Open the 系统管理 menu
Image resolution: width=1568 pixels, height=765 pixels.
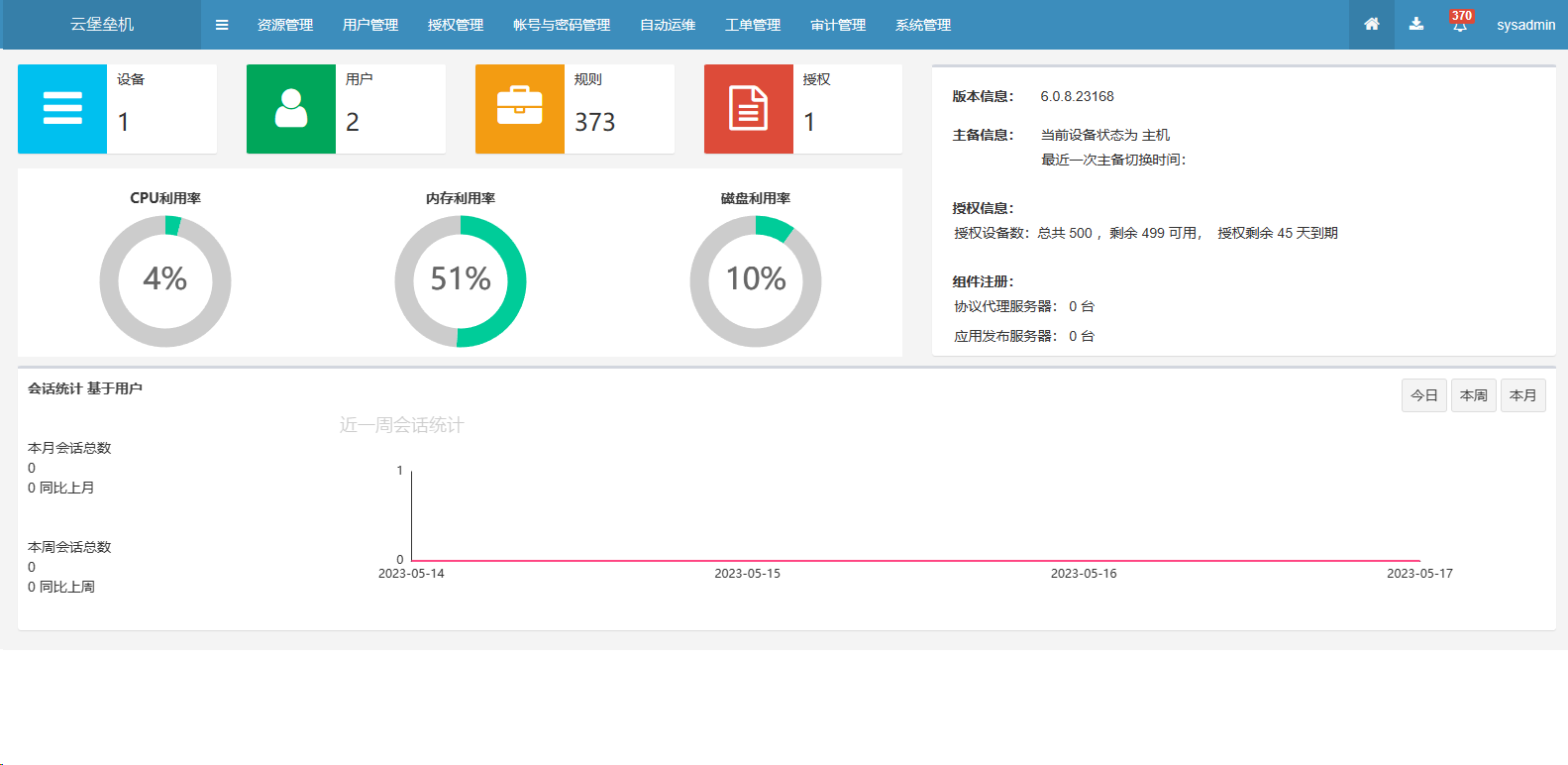pyautogui.click(x=923, y=25)
